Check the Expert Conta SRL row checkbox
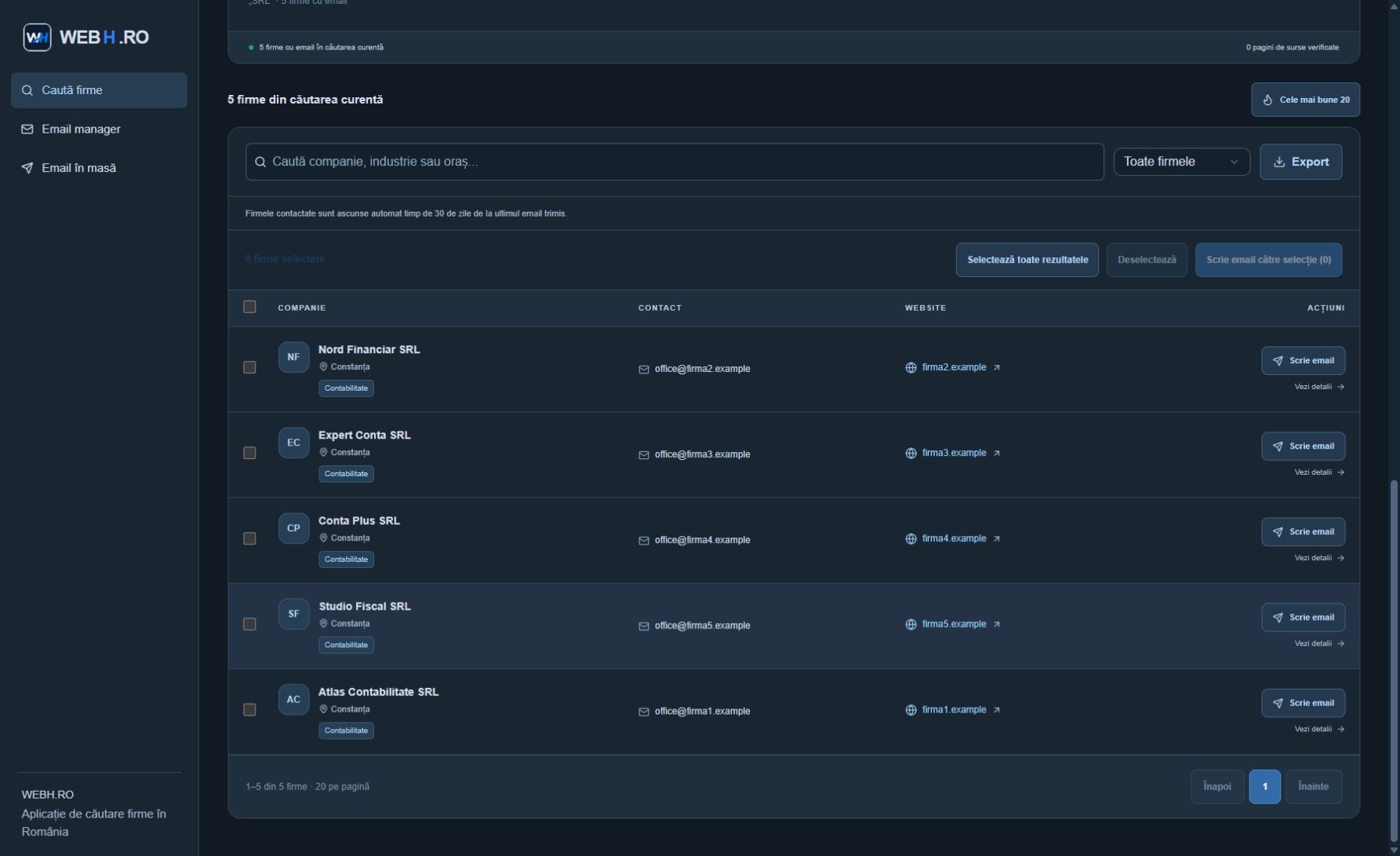Screen dimensions: 1400x856 [249, 453]
